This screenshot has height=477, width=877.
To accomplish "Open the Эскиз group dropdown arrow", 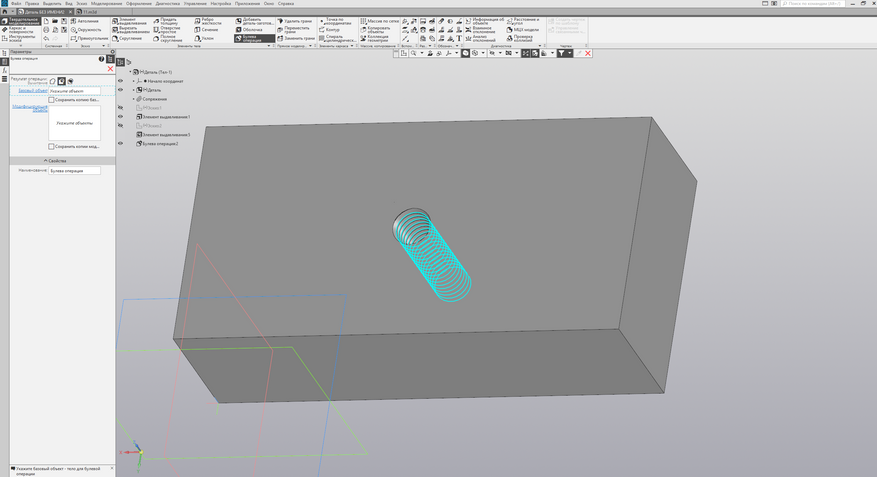I will 103,46.
